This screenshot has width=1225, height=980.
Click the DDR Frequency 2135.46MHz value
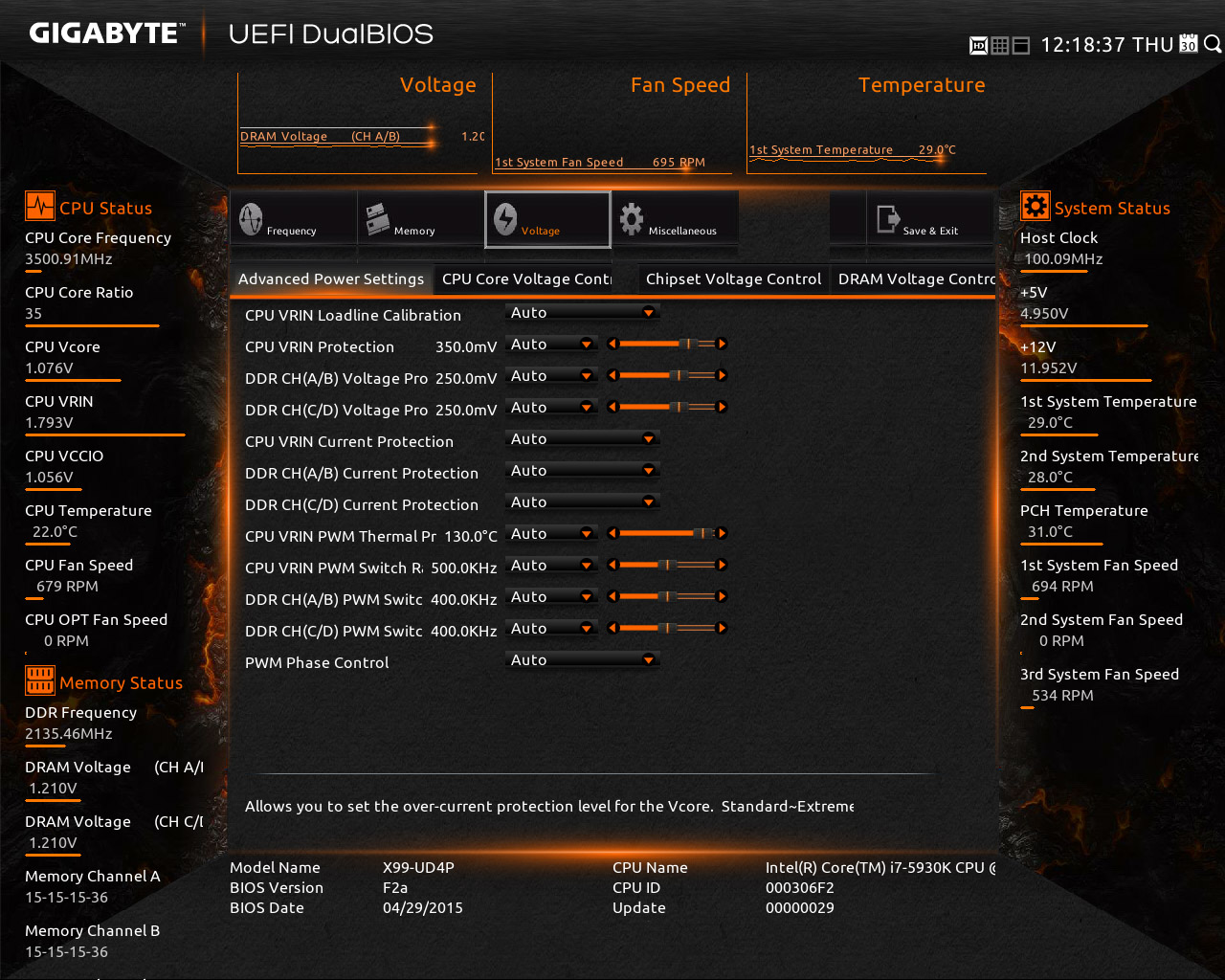(69, 734)
